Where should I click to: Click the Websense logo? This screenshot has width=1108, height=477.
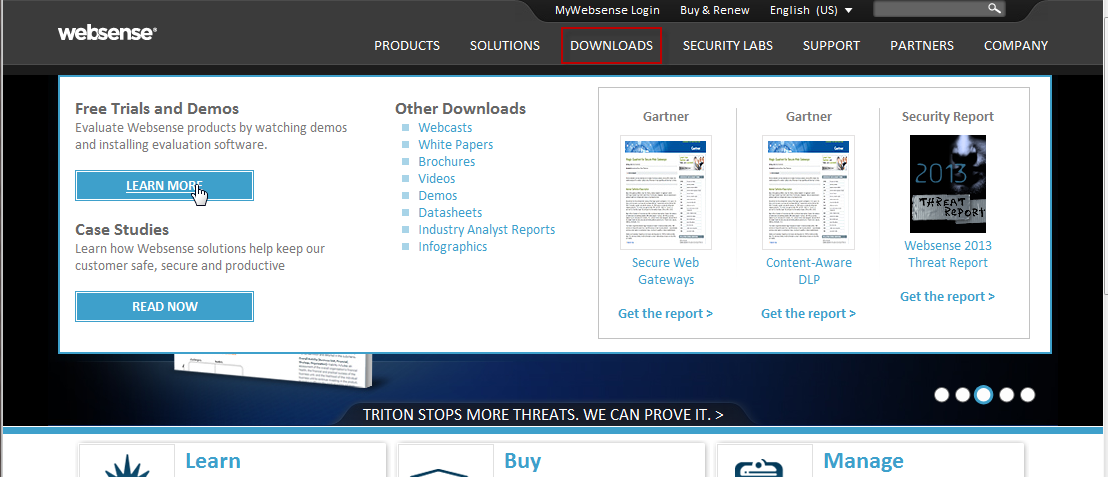pos(107,33)
